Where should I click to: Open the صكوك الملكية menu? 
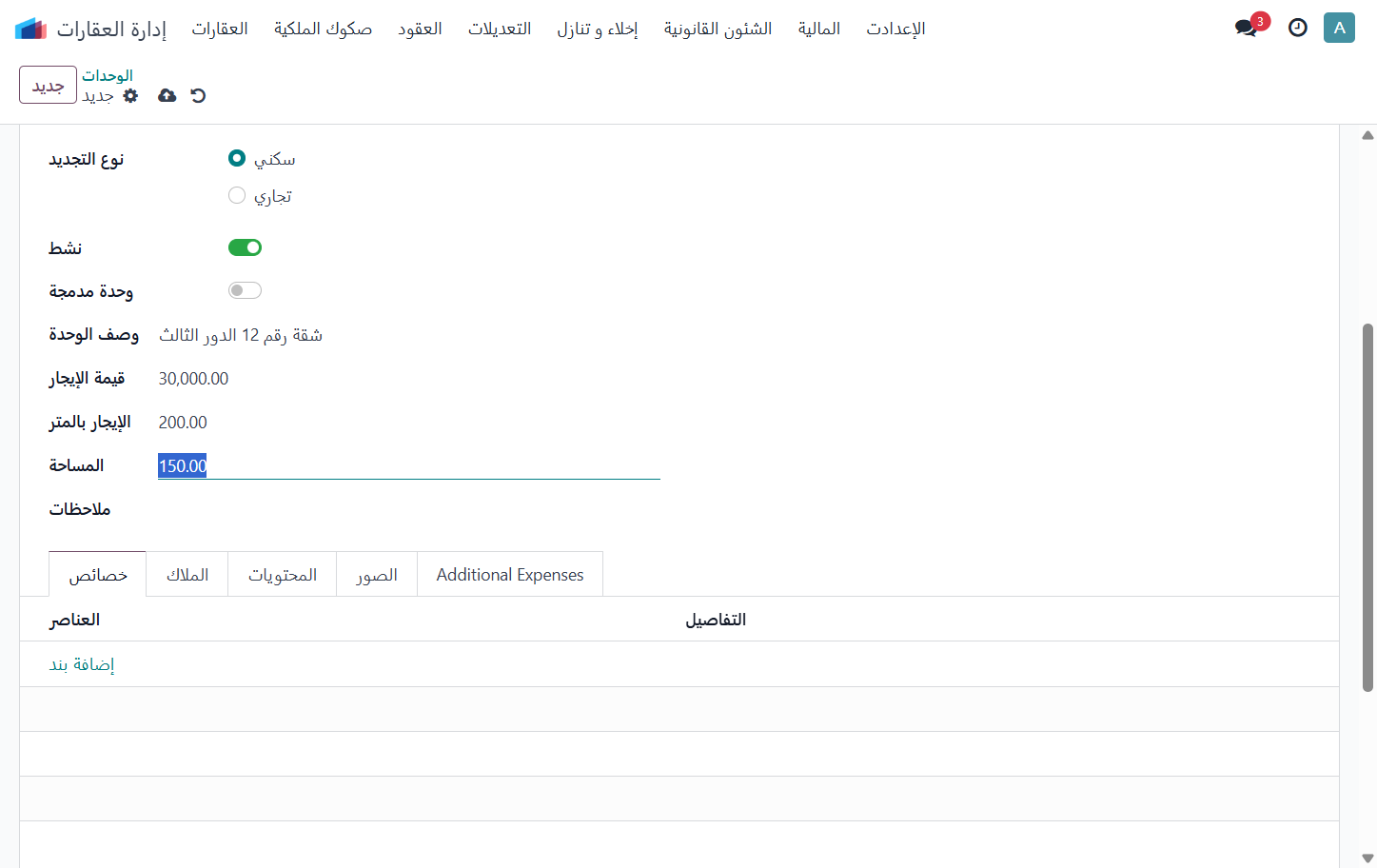coord(323,29)
